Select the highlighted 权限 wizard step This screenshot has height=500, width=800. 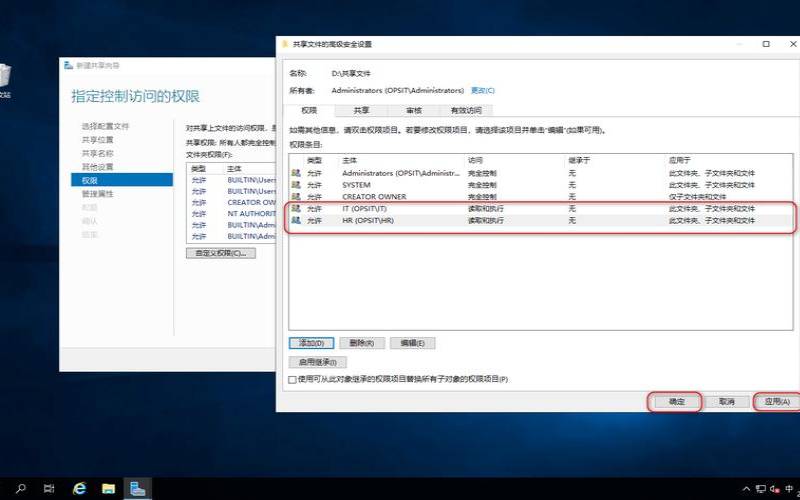coord(122,180)
